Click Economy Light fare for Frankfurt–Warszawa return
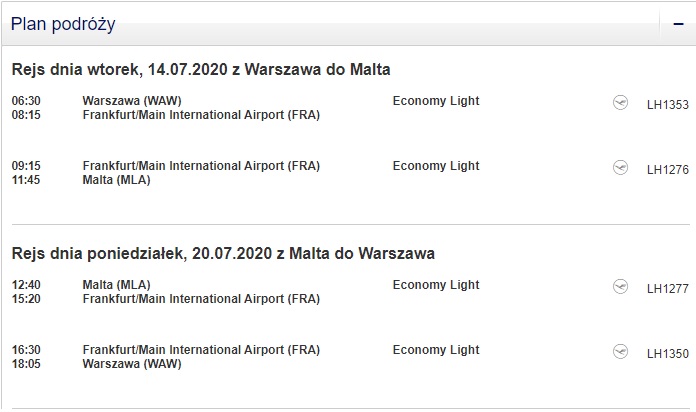 tap(436, 350)
